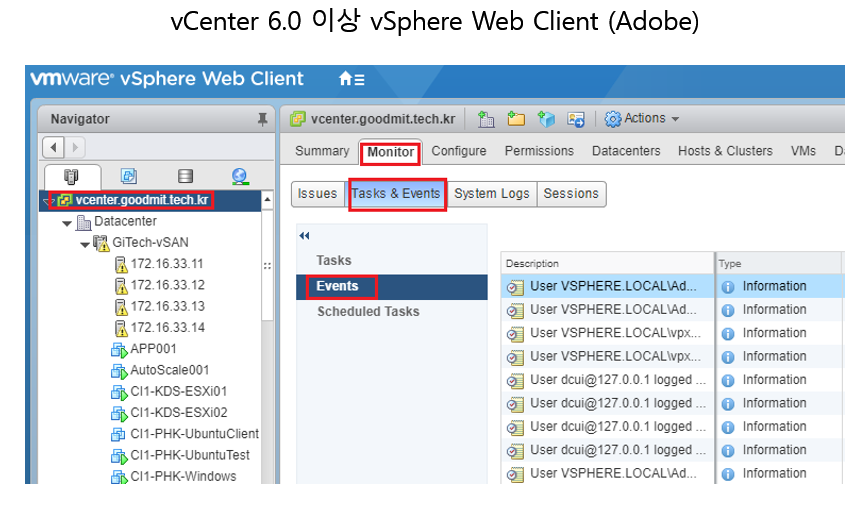Select AutoScale001 virtual machine
The height and width of the screenshot is (505, 866).
[x=170, y=370]
